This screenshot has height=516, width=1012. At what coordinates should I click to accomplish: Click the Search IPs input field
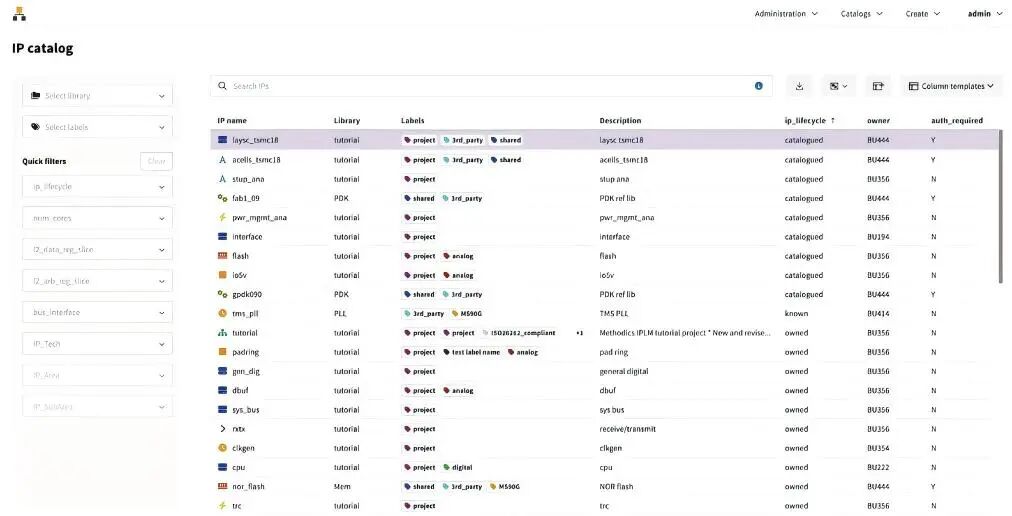click(x=491, y=86)
